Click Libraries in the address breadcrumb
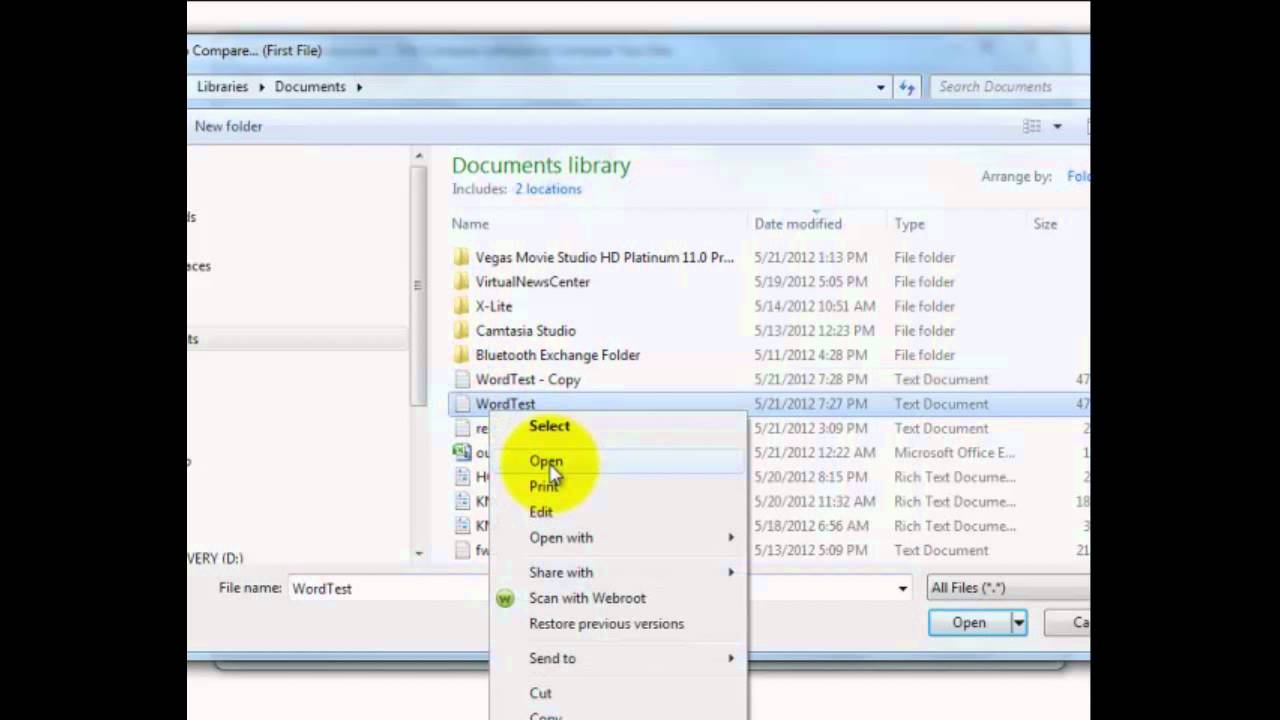Viewport: 1280px width, 720px height. click(222, 87)
